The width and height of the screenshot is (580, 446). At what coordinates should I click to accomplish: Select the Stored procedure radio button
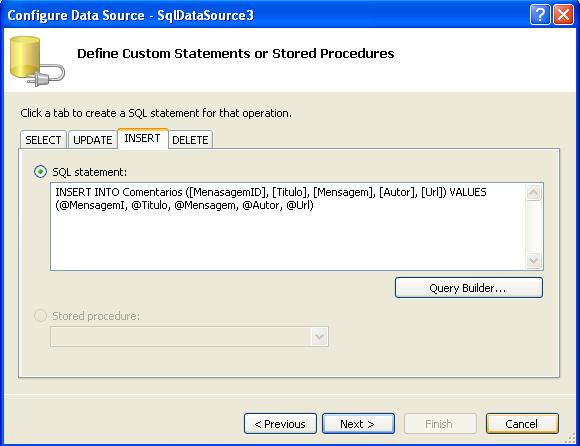click(40, 315)
